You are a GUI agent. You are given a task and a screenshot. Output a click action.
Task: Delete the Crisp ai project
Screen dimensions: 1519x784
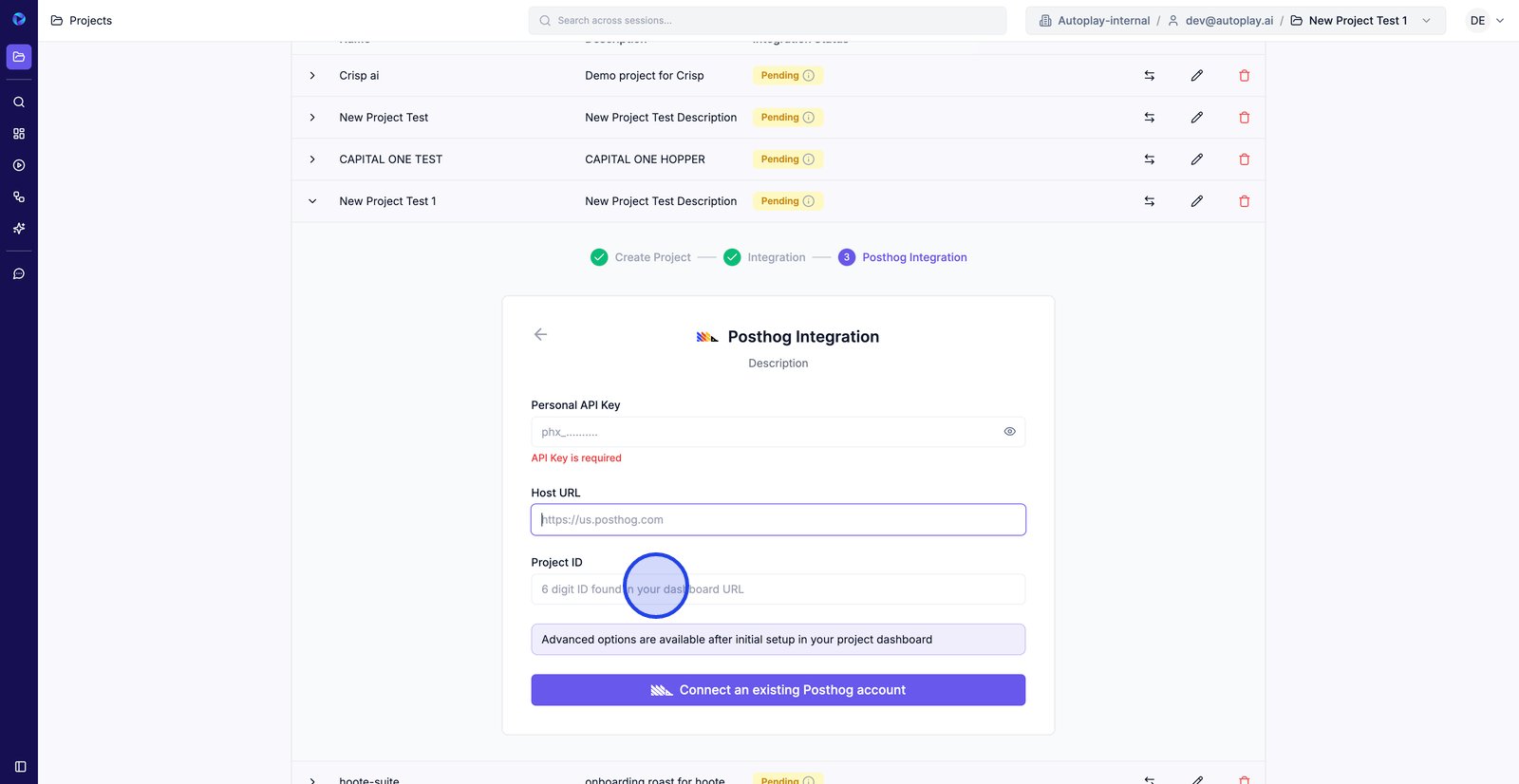tap(1244, 76)
